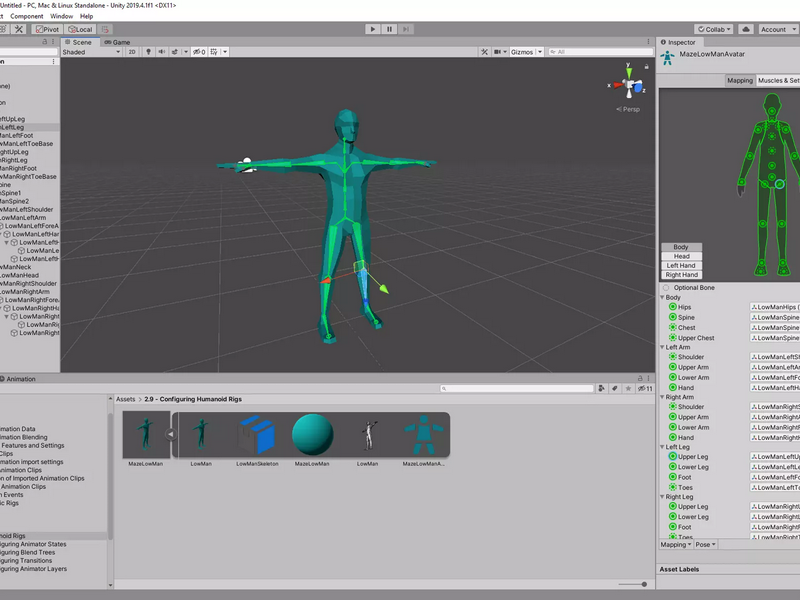Viewport: 800px width, 600px height.
Task: Collapse the Left Arm bone section
Action: pyautogui.click(x=663, y=347)
